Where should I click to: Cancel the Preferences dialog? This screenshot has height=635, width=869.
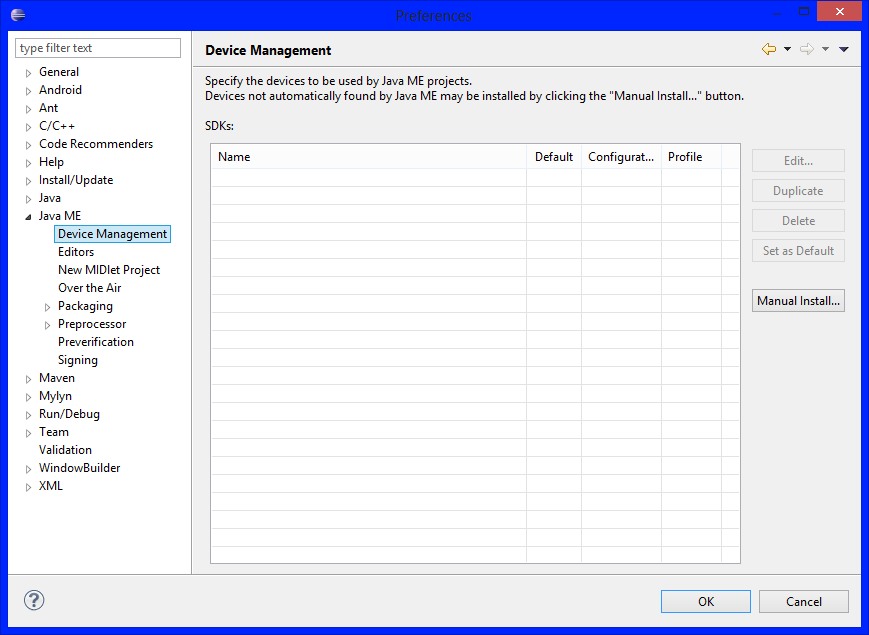coord(803,601)
